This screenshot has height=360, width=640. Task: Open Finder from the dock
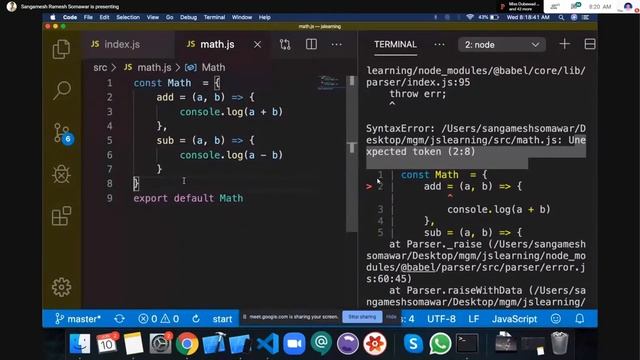coord(80,344)
